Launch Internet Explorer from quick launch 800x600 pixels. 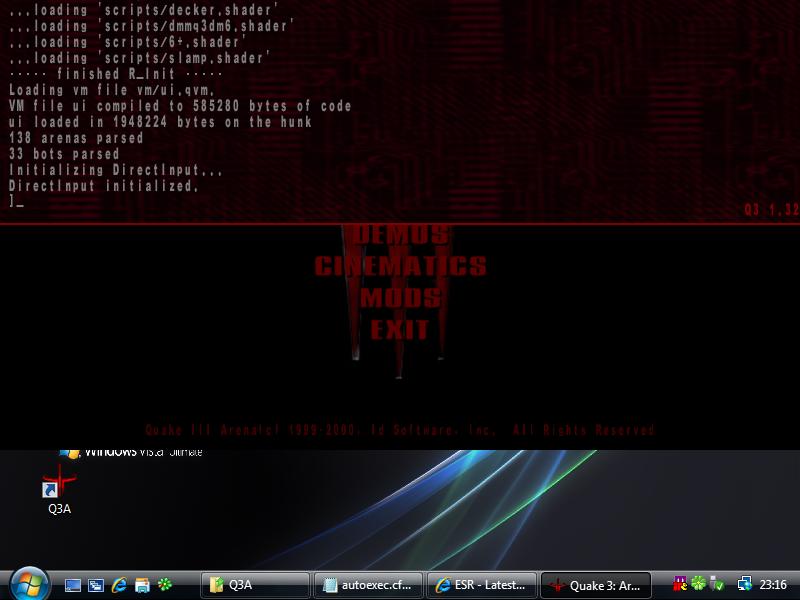(119, 585)
